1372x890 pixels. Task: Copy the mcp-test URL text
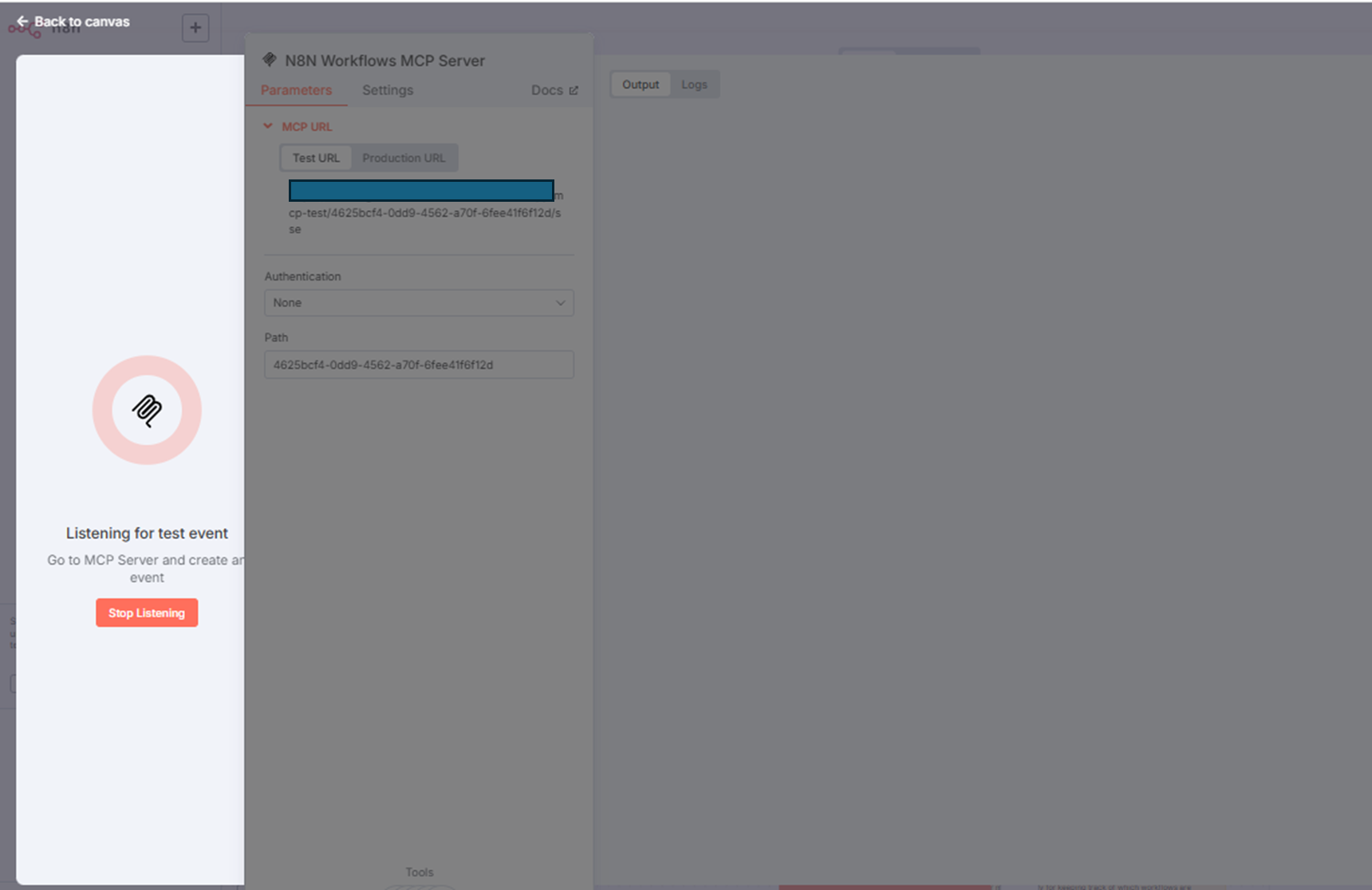(x=425, y=212)
